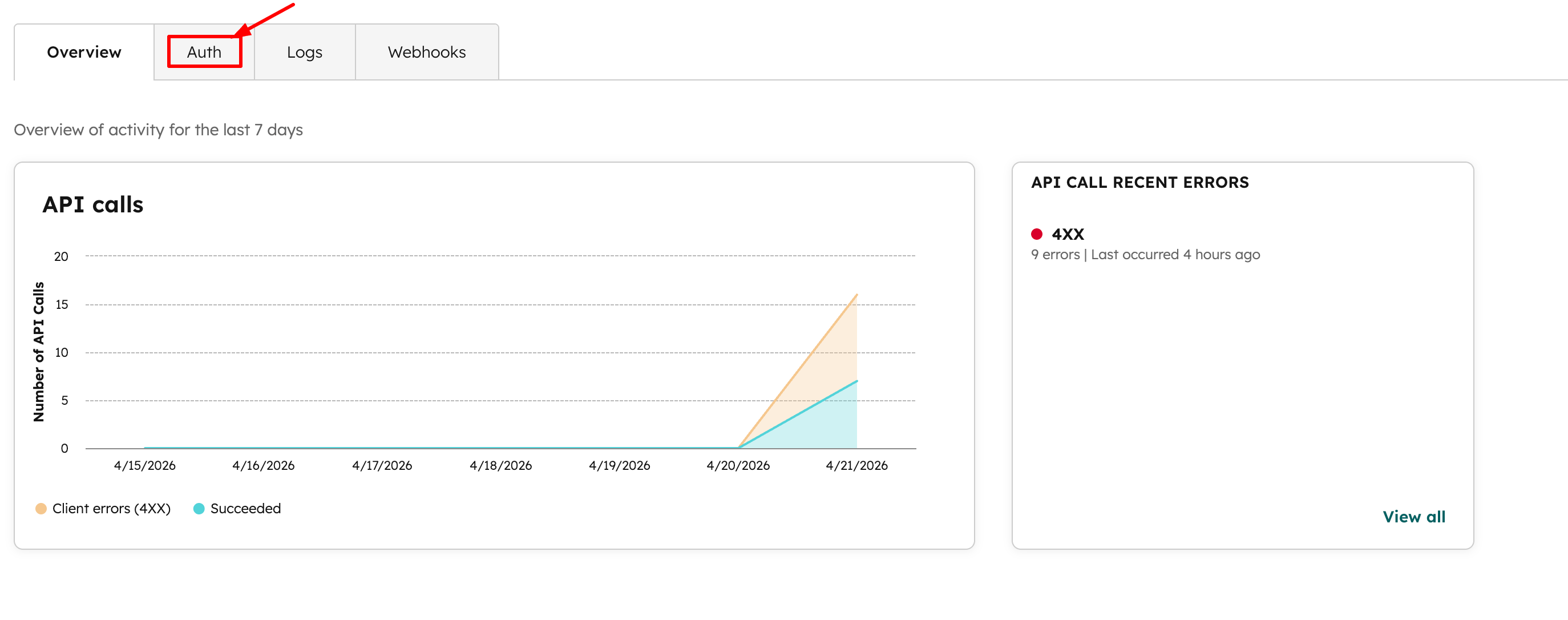Click the 4/18/2026 axis date label
The image size is (1568, 620).
[500, 465]
